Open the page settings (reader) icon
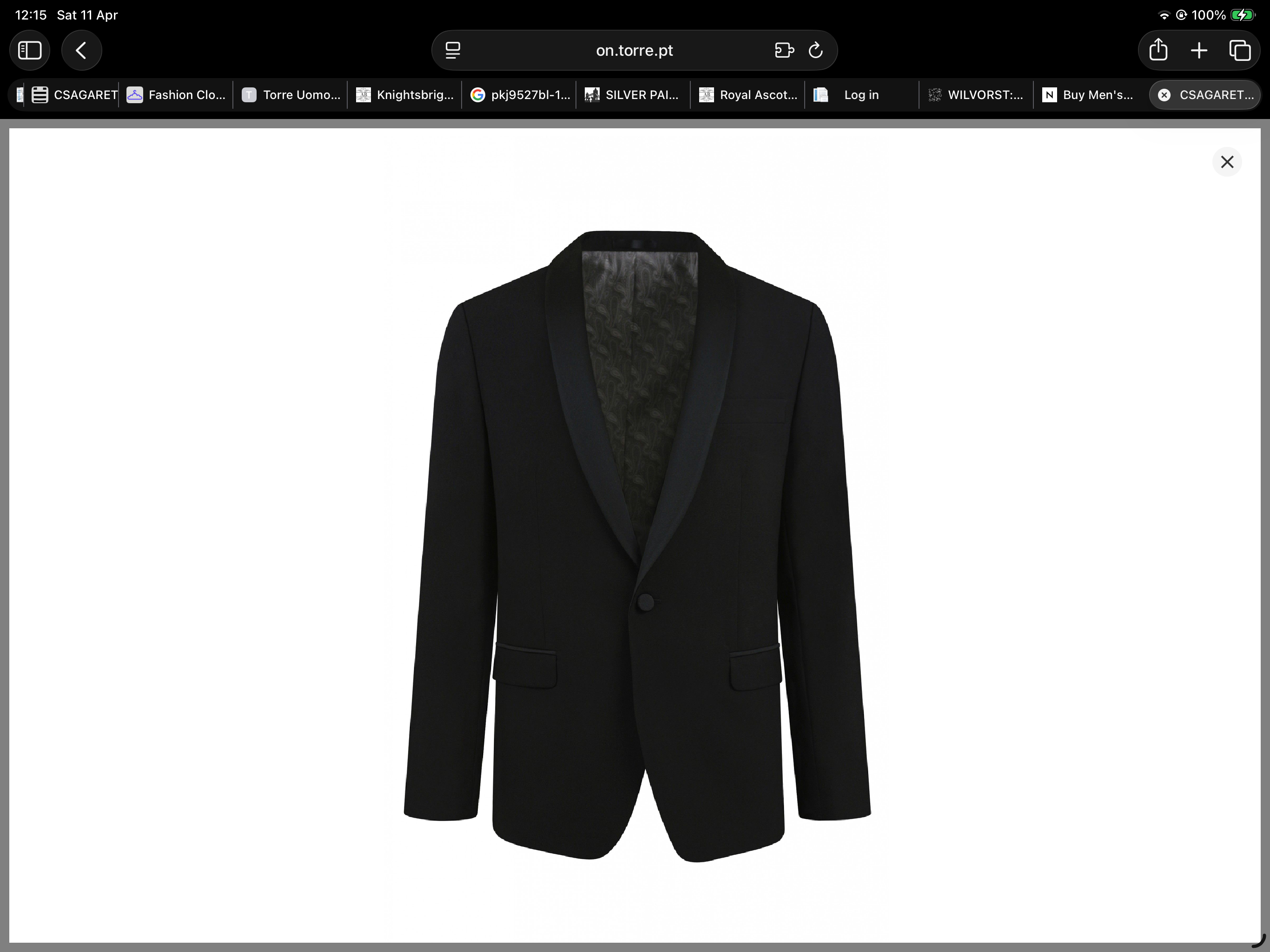 tap(453, 50)
